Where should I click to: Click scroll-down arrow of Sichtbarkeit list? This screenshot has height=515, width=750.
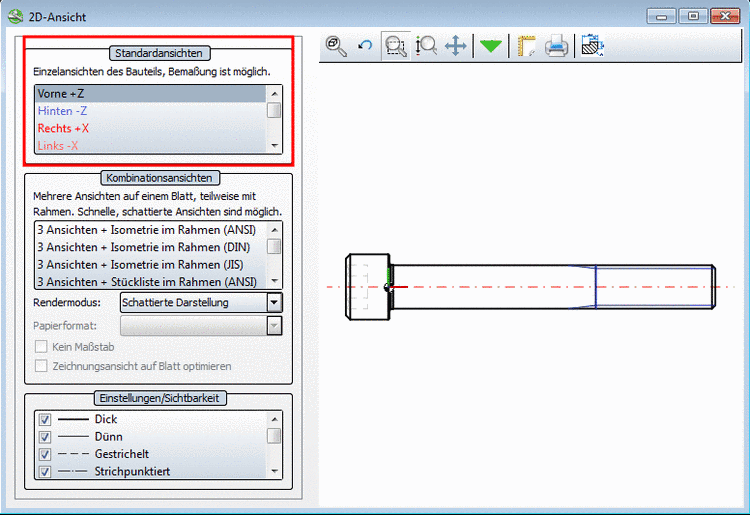click(274, 471)
